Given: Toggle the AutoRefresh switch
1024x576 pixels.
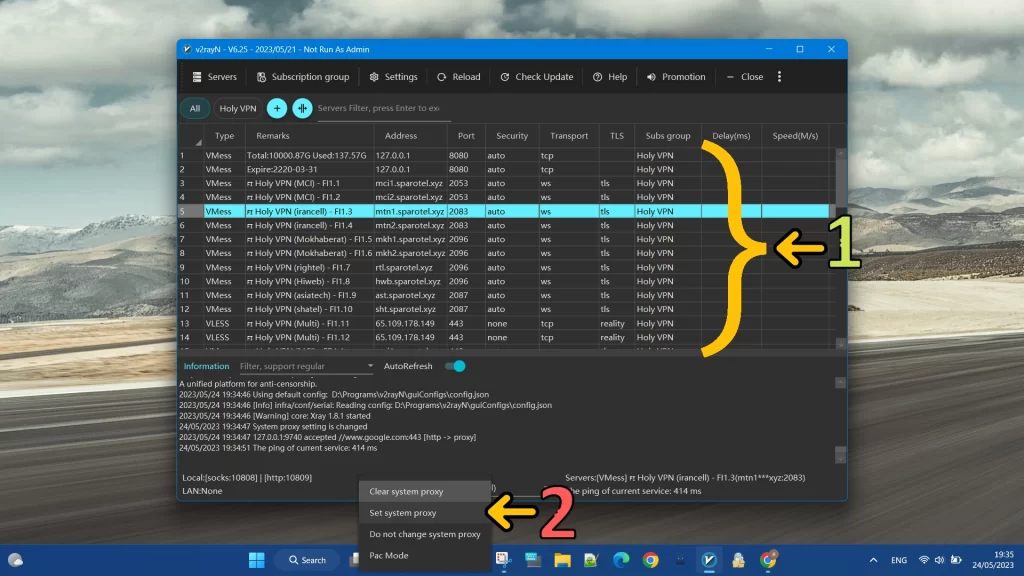Looking at the screenshot, I should pos(455,367).
